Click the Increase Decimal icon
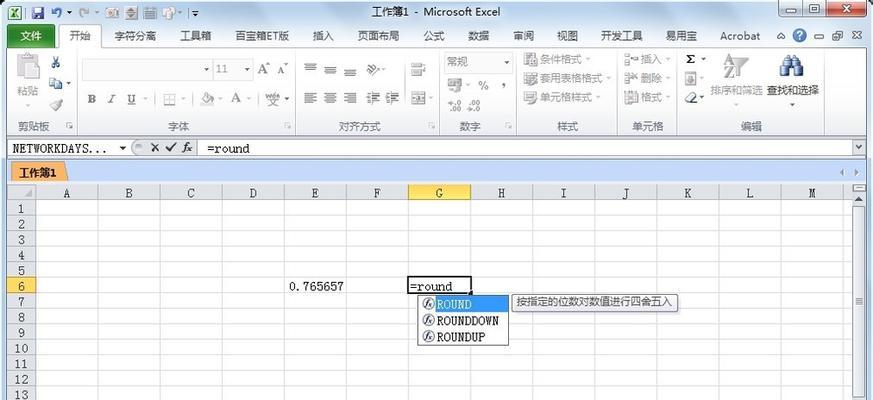Viewport: 873px width, 400px height. tap(454, 106)
